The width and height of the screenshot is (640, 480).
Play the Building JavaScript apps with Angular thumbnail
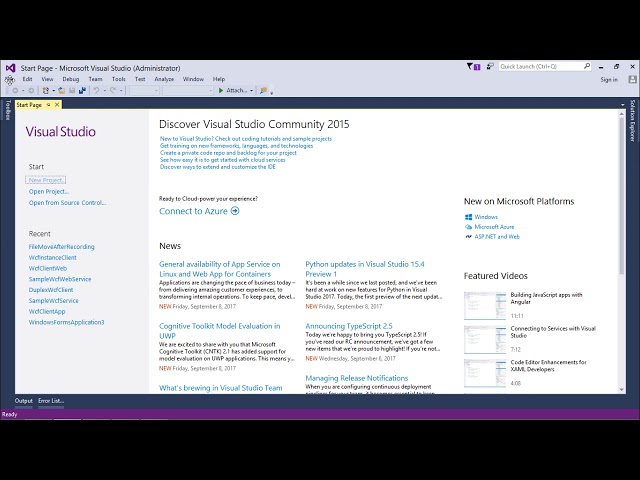pyautogui.click(x=485, y=305)
